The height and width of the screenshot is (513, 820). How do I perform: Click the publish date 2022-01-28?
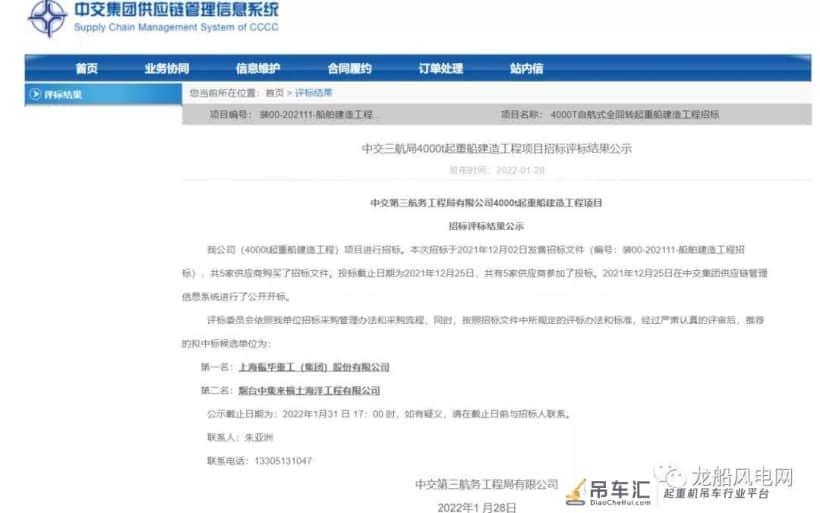tap(520, 170)
